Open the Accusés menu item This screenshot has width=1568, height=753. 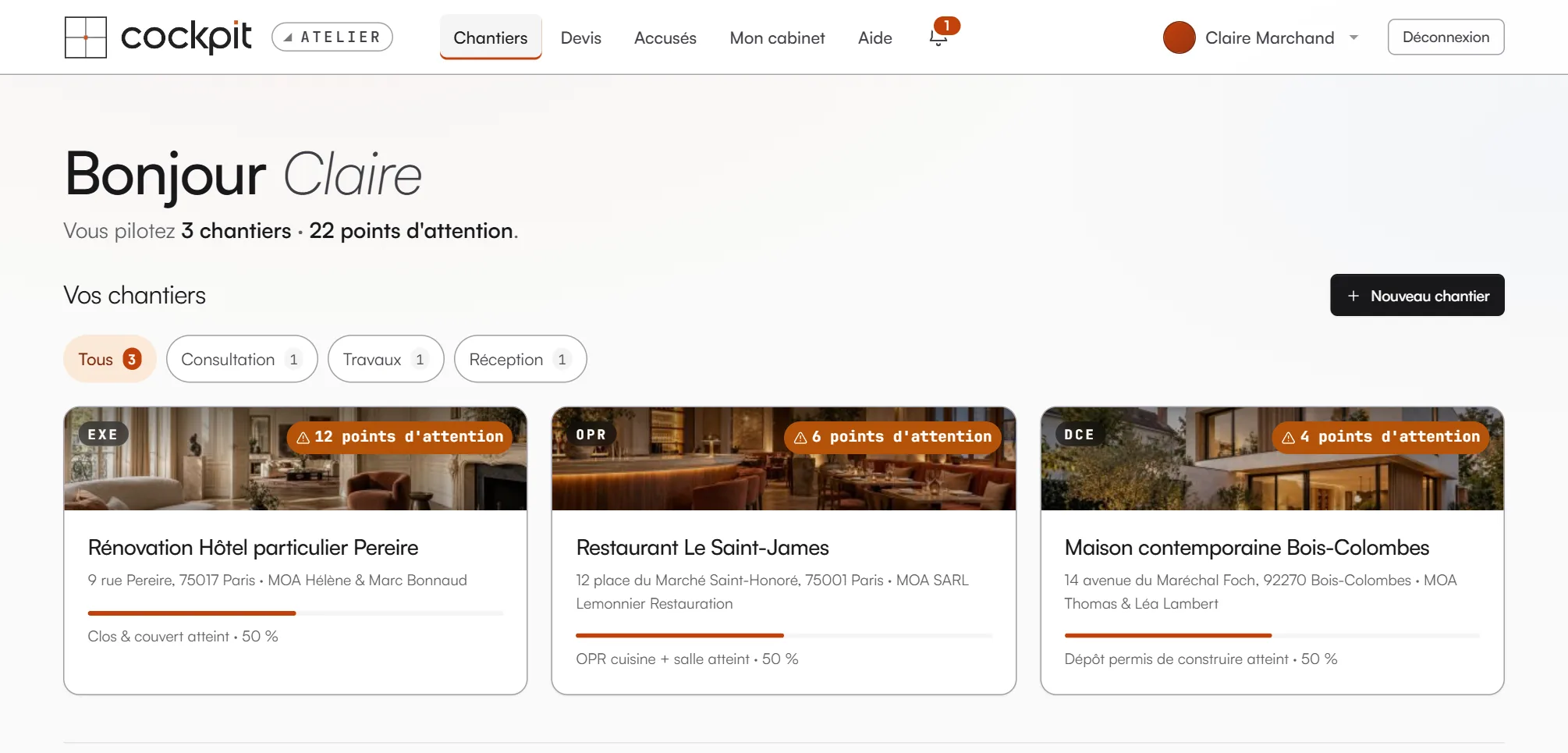665,37
